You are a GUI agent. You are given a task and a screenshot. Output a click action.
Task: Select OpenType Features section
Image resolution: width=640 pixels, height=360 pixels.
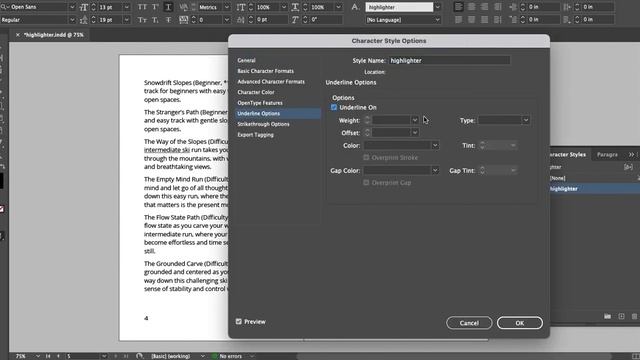click(x=260, y=103)
